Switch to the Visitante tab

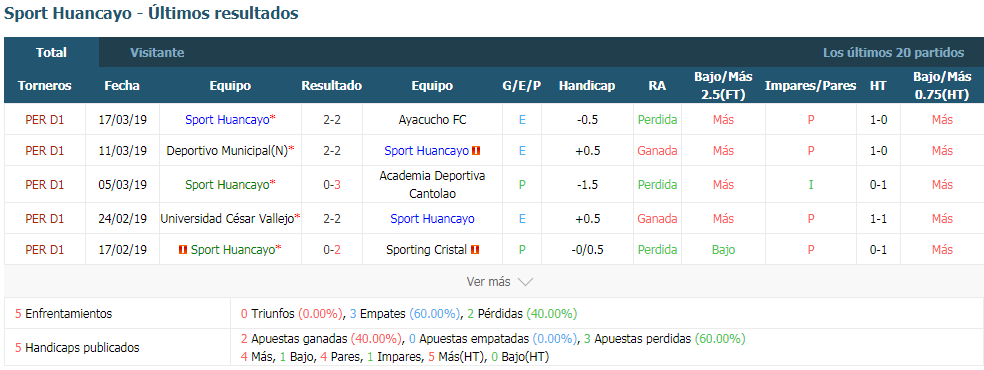[158, 53]
